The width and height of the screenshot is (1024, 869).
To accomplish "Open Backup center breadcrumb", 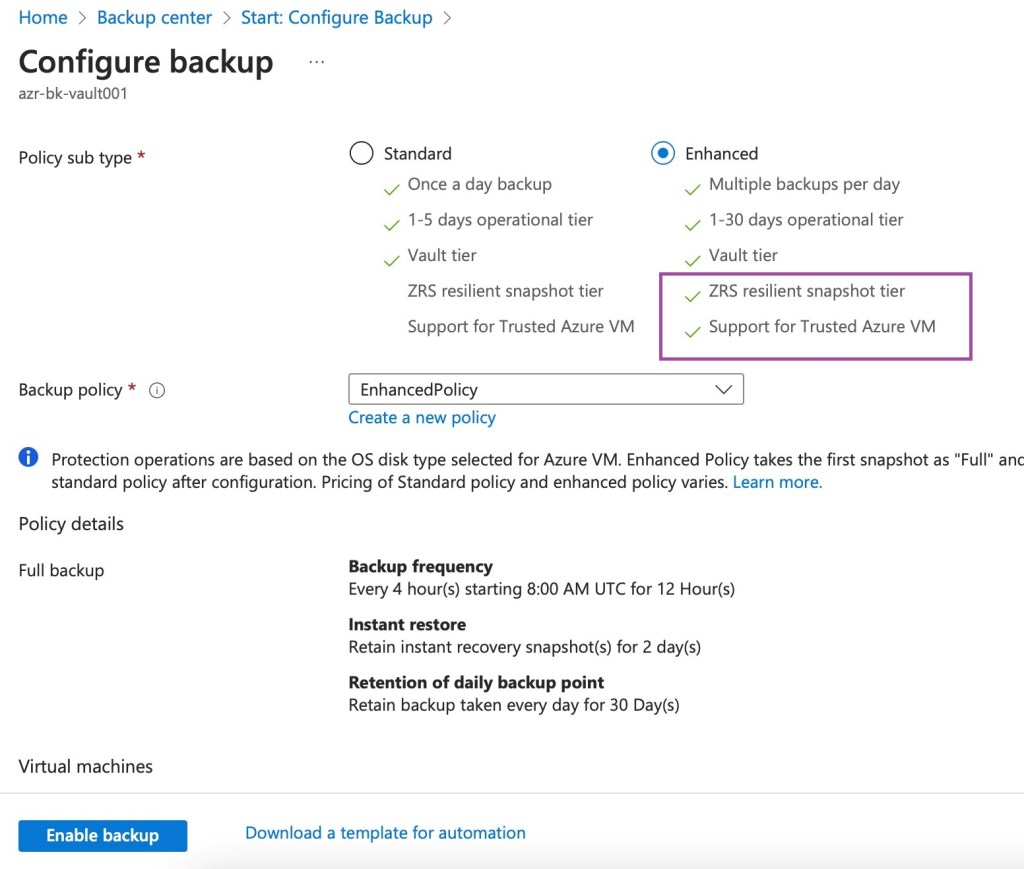I will tap(154, 18).
